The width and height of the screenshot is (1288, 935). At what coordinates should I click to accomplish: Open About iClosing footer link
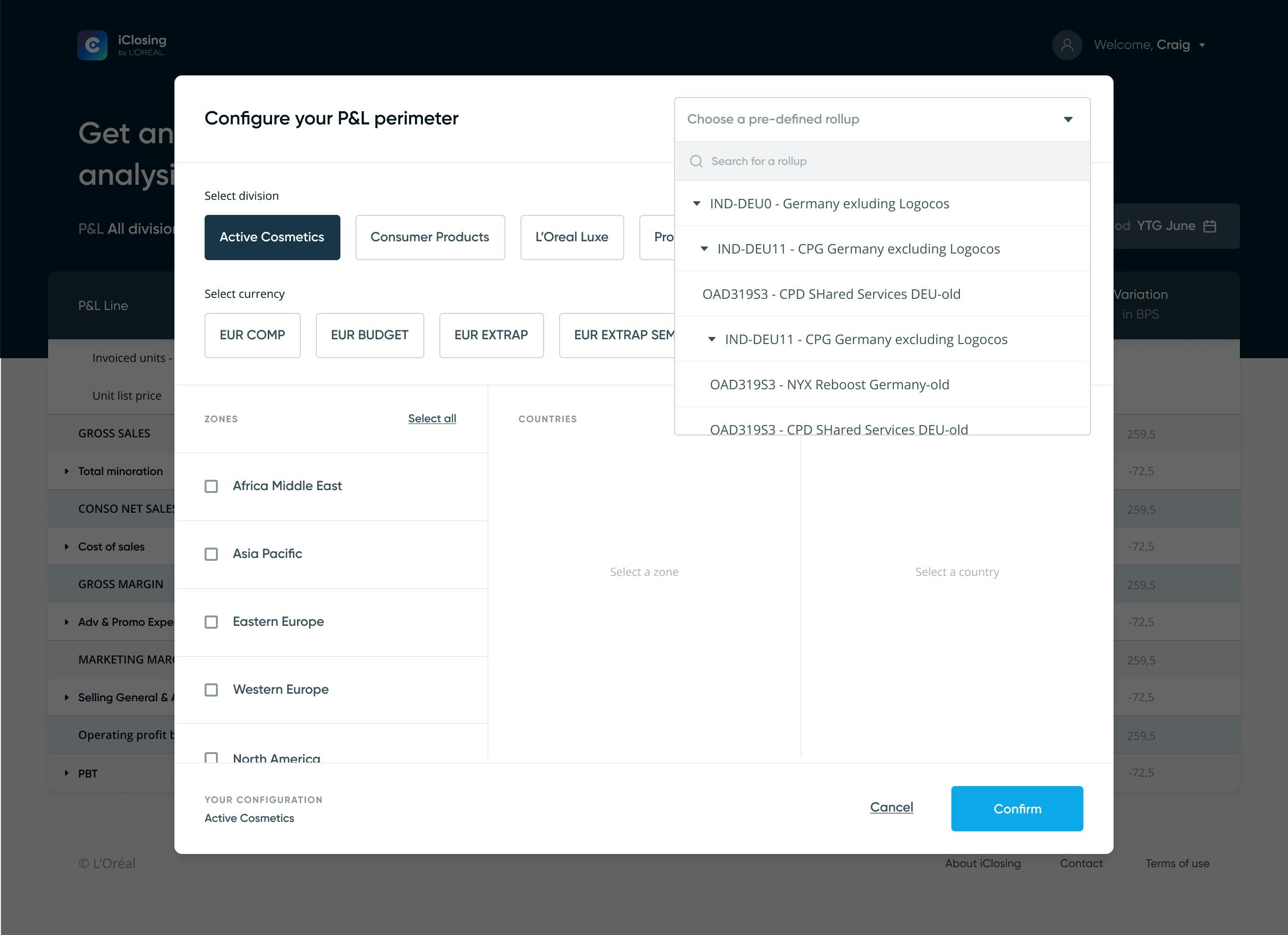point(983,863)
